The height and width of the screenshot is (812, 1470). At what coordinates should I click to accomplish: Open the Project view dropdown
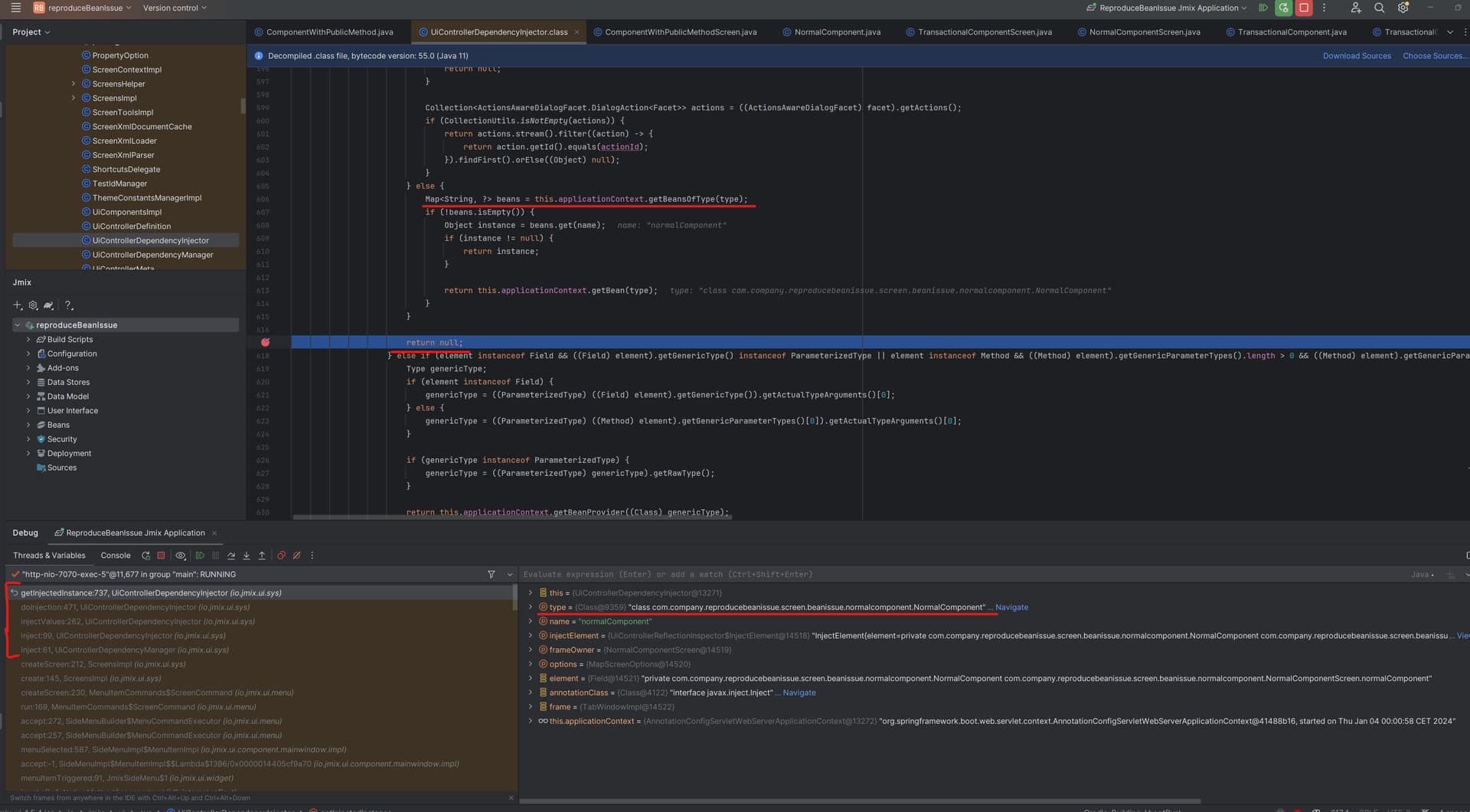(x=31, y=32)
